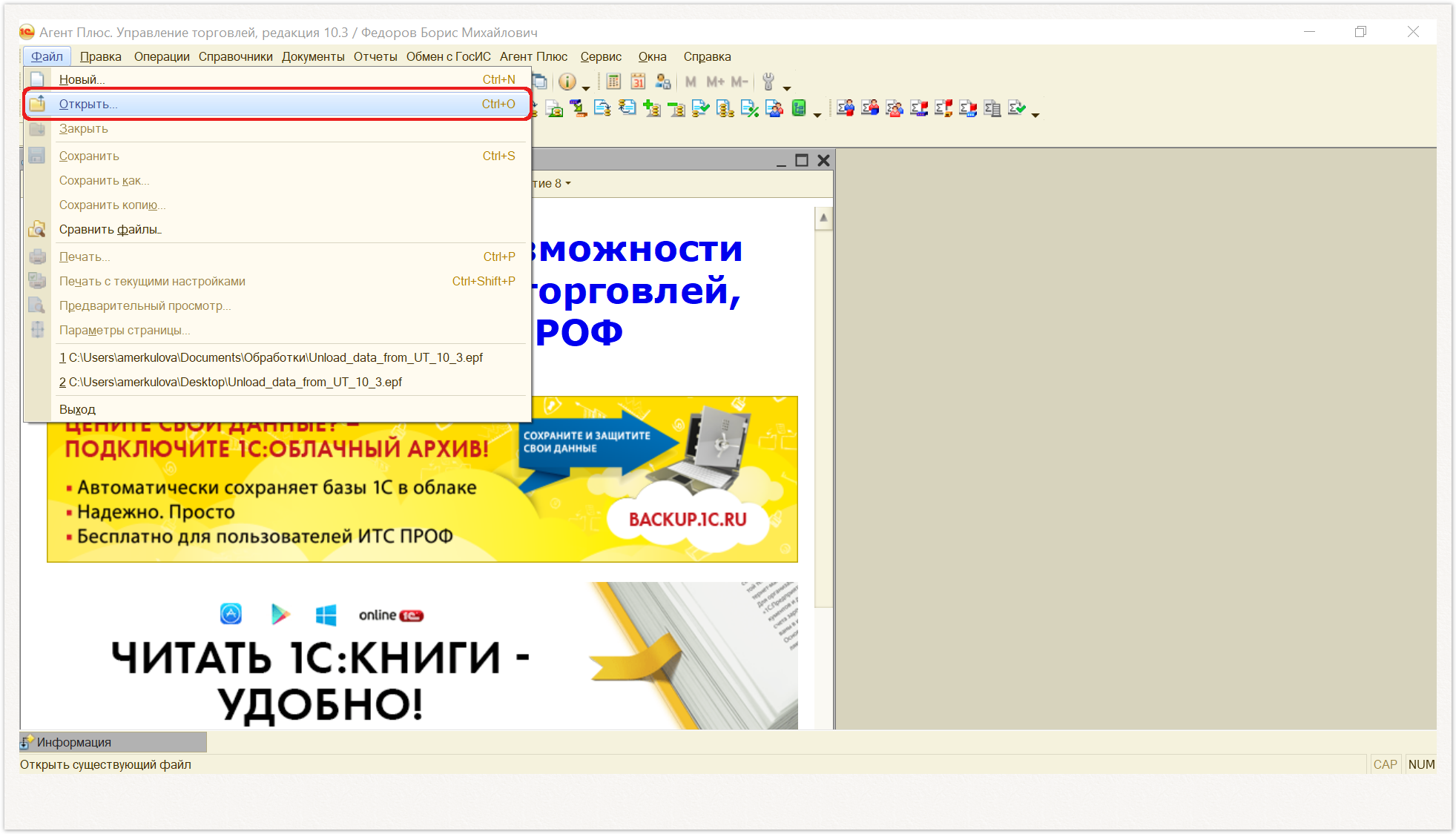The width and height of the screenshot is (1456, 834).
Task: Choose Новый... from File menu
Action: 277,79
